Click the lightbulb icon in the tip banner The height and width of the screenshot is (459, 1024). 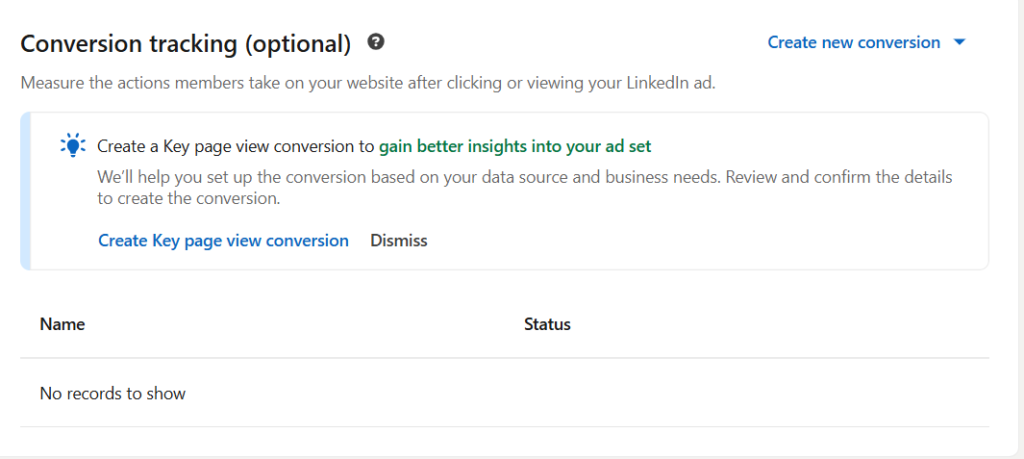click(73, 146)
